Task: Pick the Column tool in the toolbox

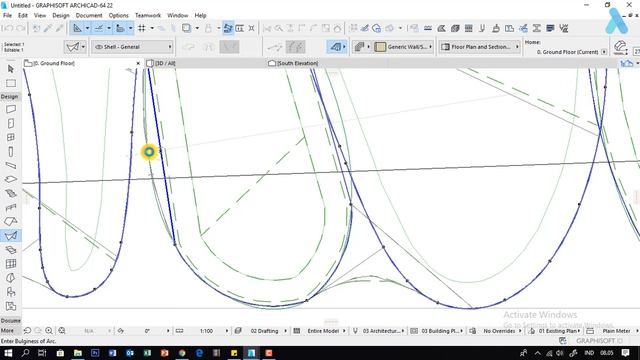Action: pos(11,152)
